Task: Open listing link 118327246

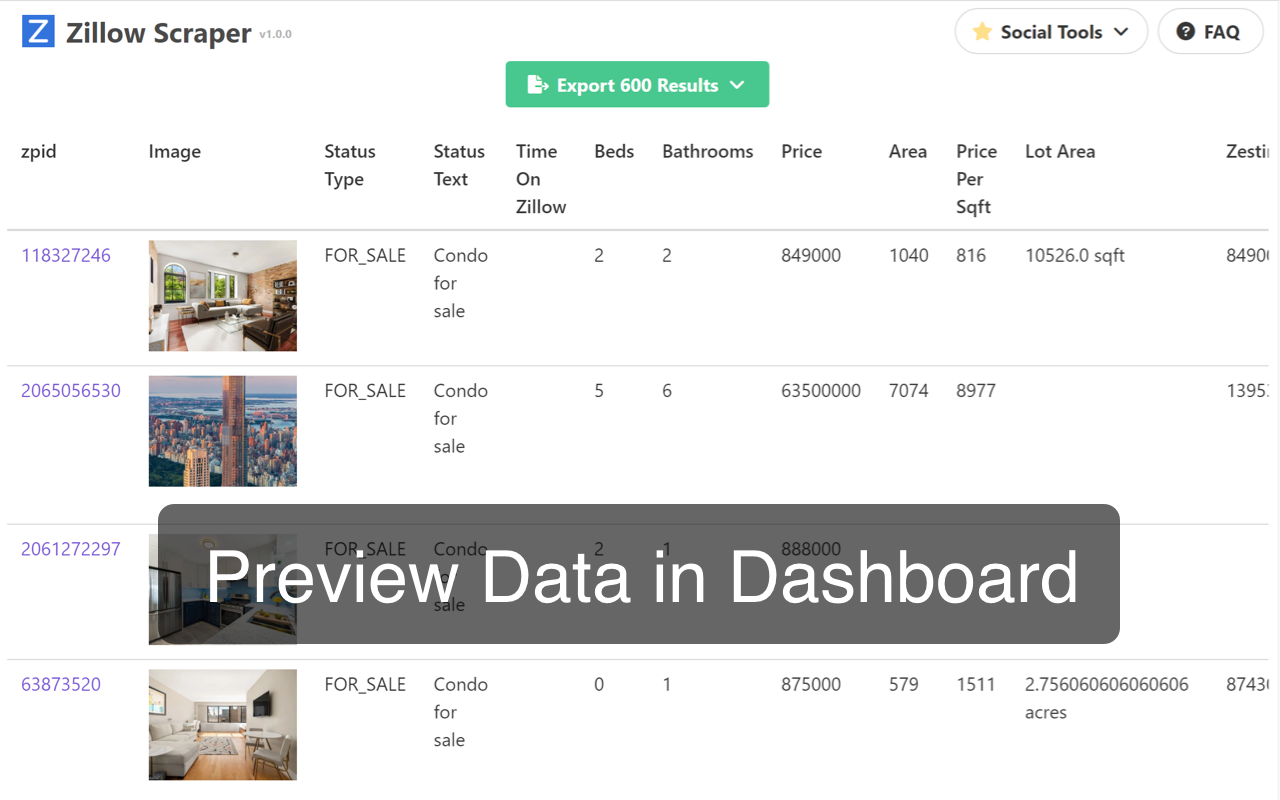Action: coord(66,255)
